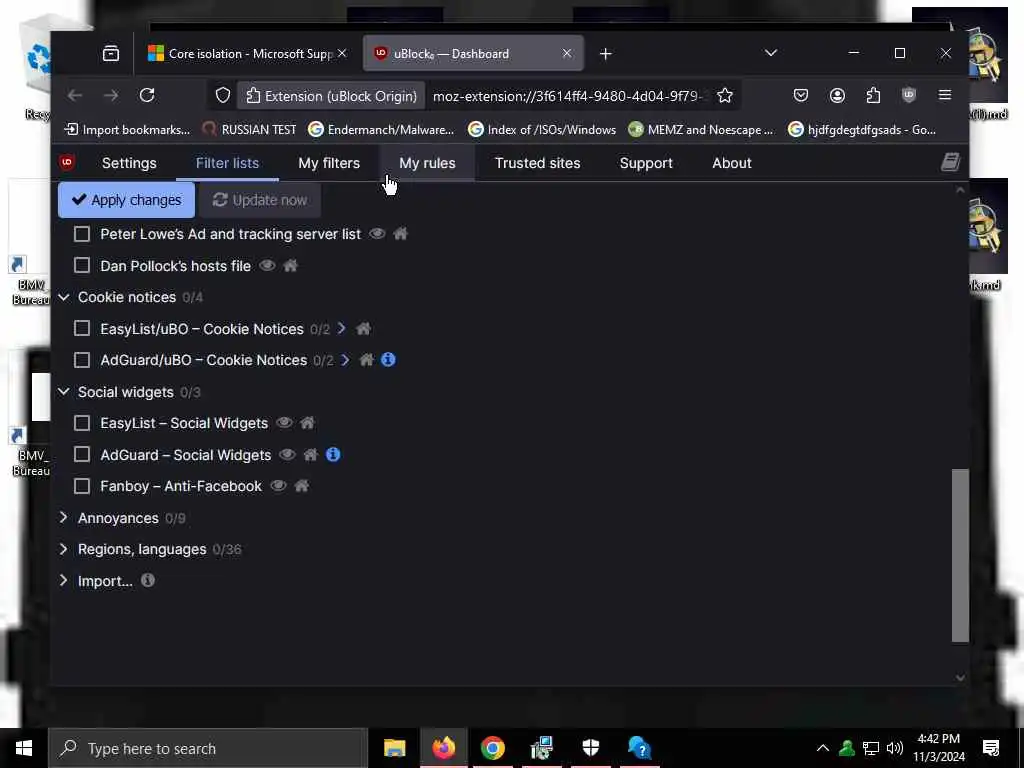Open Import bookmarks link
1024x768 pixels.
pyautogui.click(x=127, y=129)
